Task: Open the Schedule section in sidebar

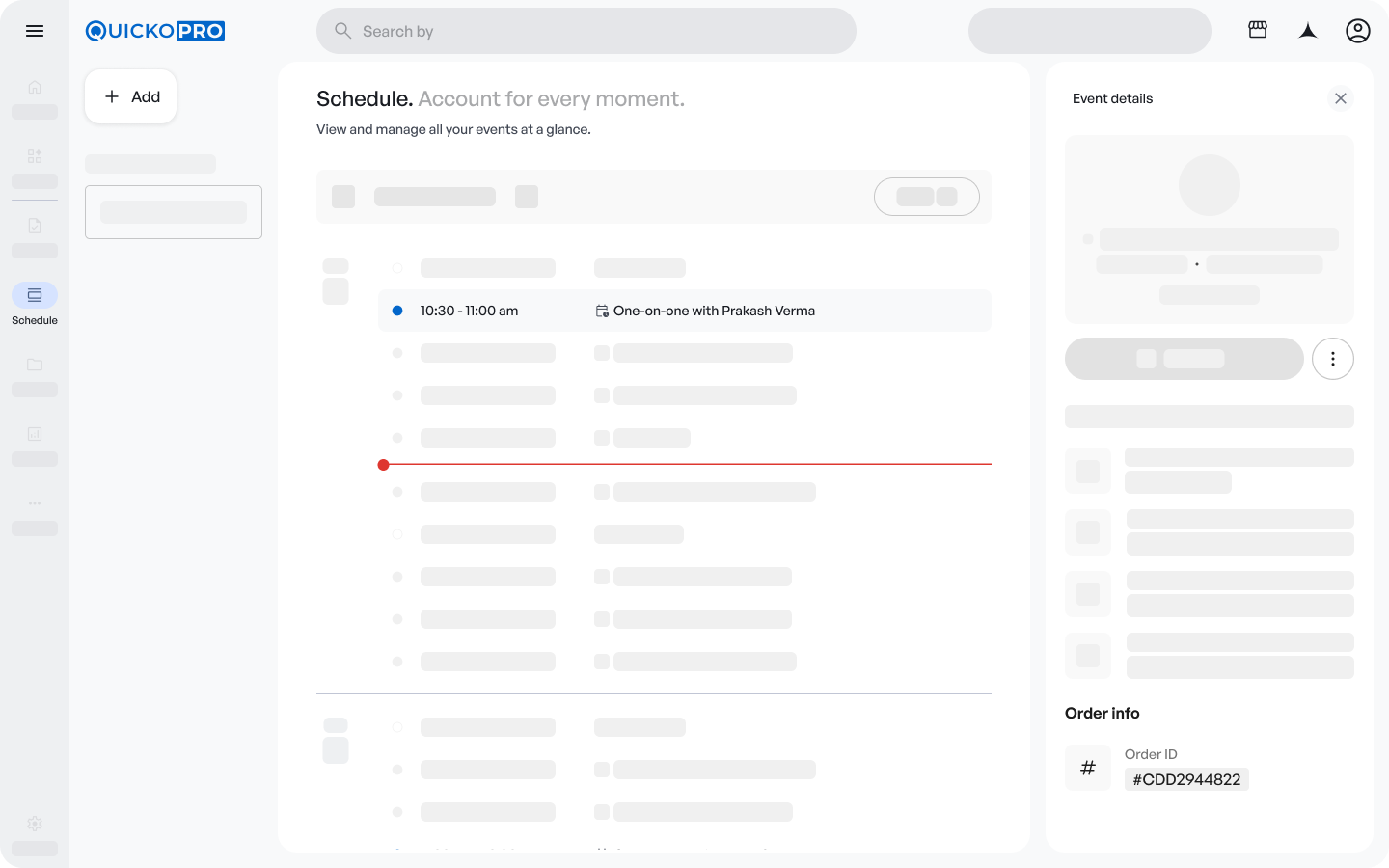Action: (35, 296)
